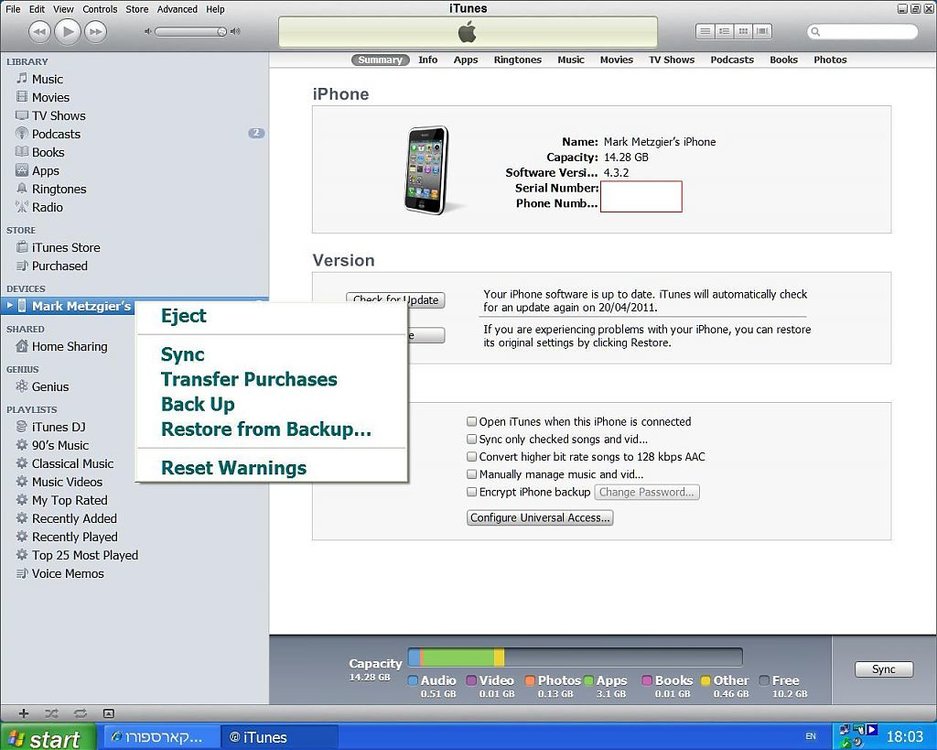Click the Play button
The image size is (937, 750).
click(68, 31)
